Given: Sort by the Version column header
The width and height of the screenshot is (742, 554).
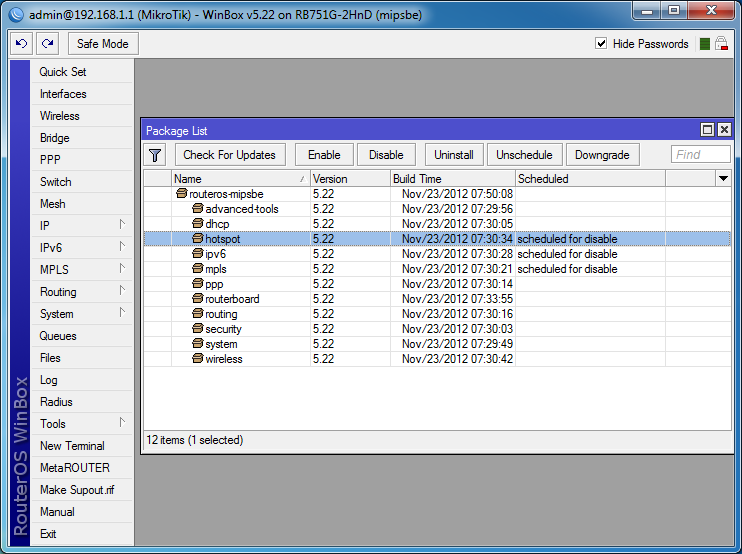Looking at the screenshot, I should [x=350, y=179].
